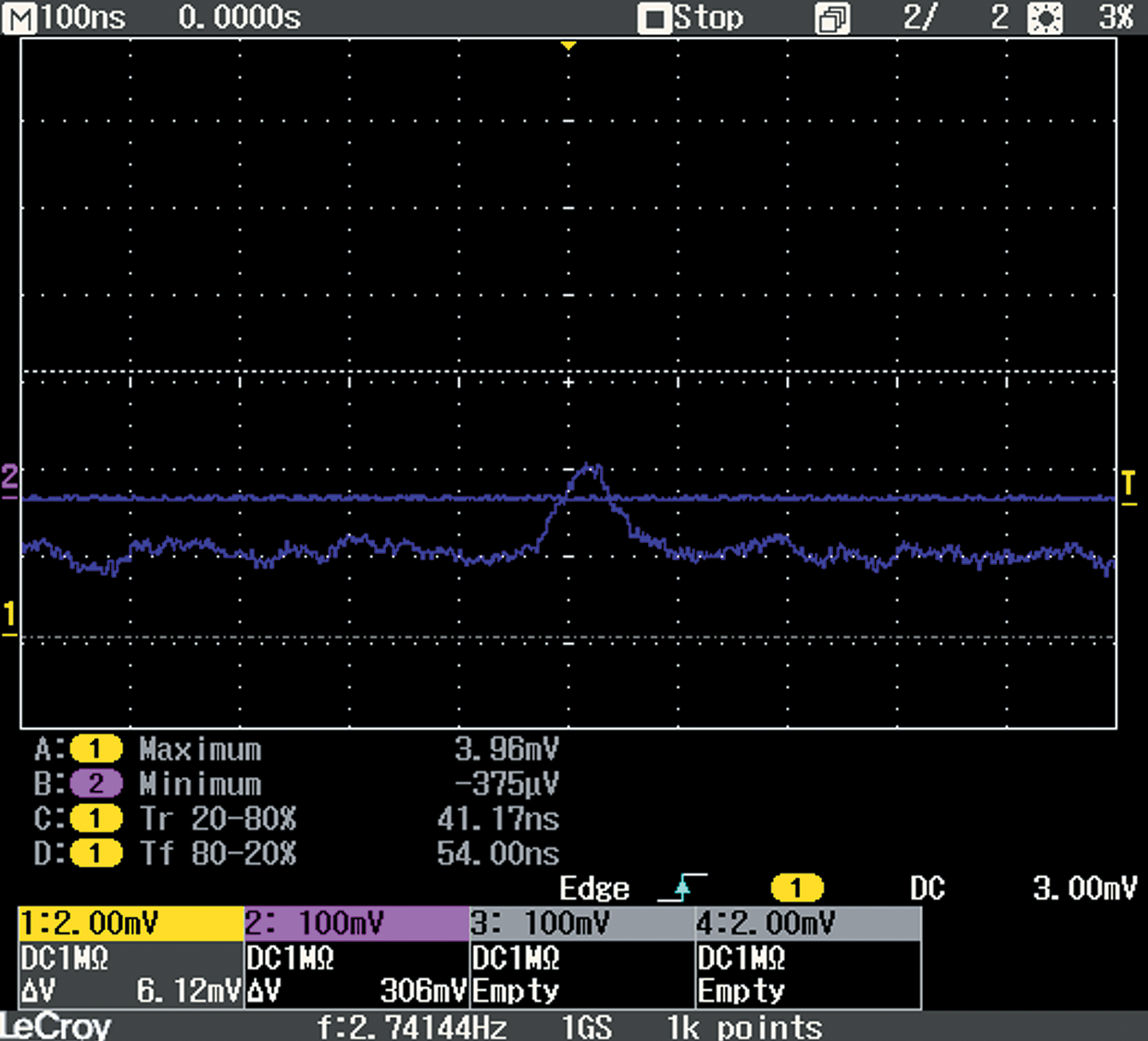Click the rising edge trigger slope icon

[x=682, y=888]
